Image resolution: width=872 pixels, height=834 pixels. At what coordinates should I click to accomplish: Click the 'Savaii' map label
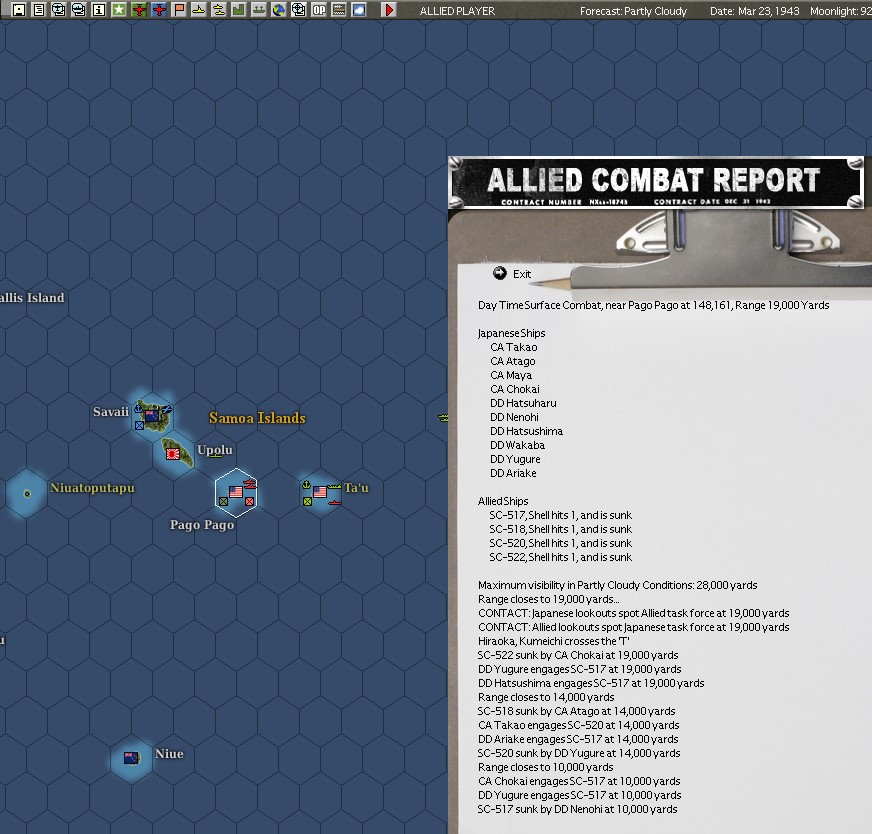tap(111, 412)
